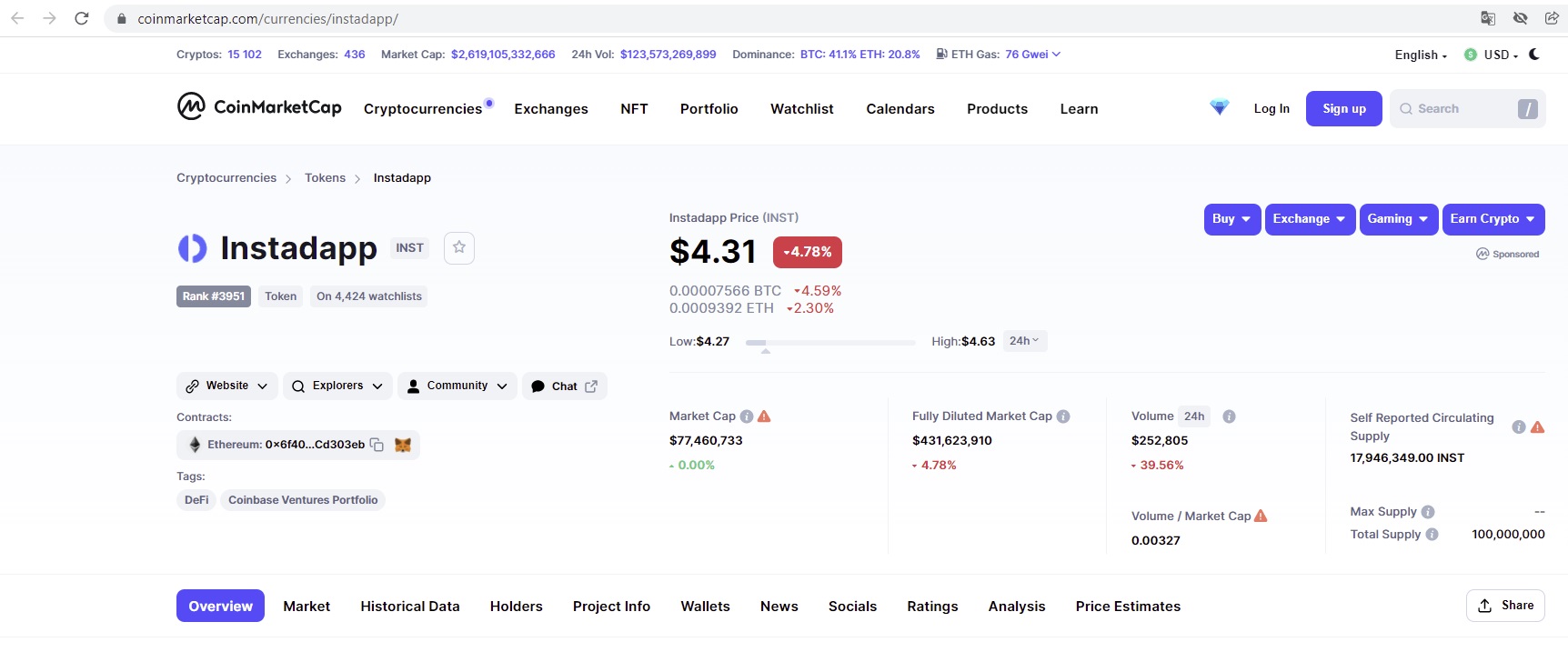Click the Low/High price range slider
Image resolution: width=1568 pixels, height=652 pixels.
829,343
